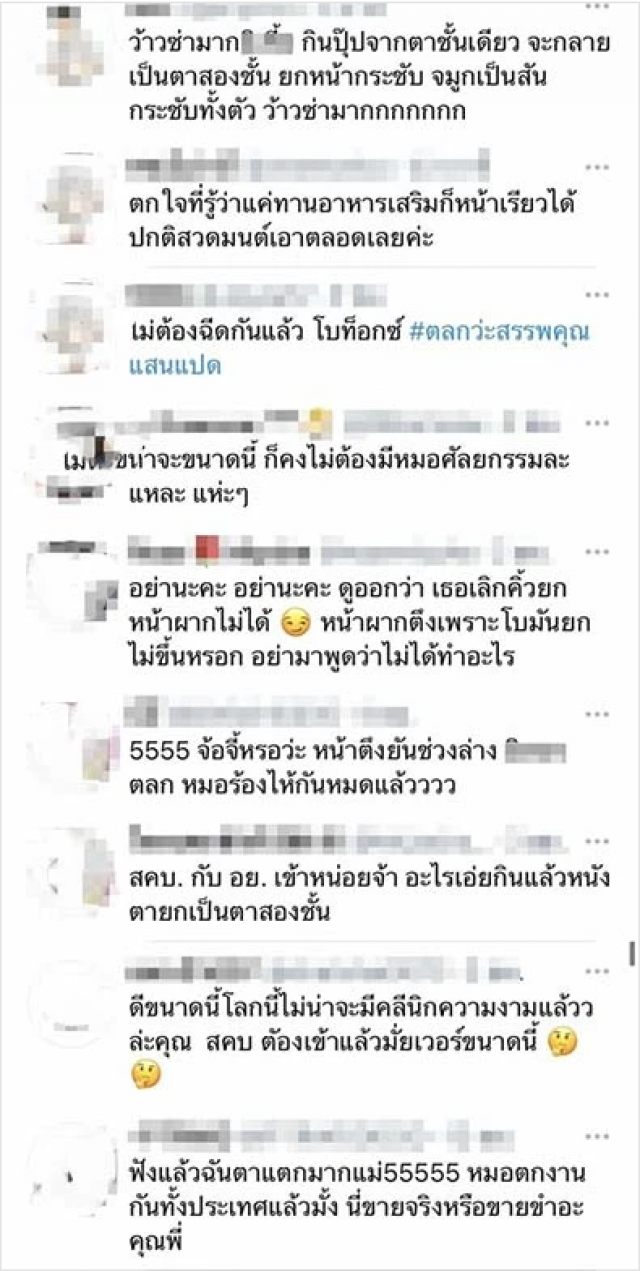The height and width of the screenshot is (1271, 640).
Task: Click username above the ฟังแล้วฉันตาแตก comment
Action: (322, 1135)
